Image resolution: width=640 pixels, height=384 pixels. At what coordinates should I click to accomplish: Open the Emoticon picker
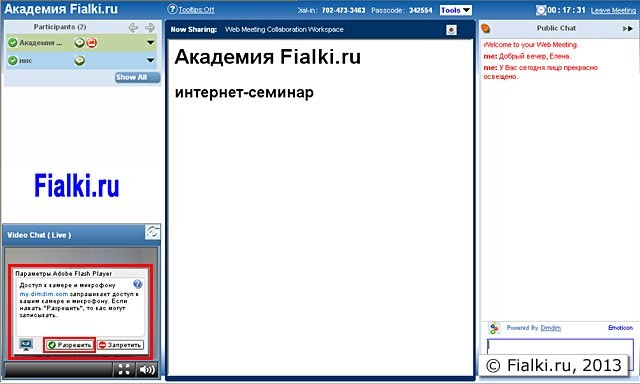pos(620,328)
